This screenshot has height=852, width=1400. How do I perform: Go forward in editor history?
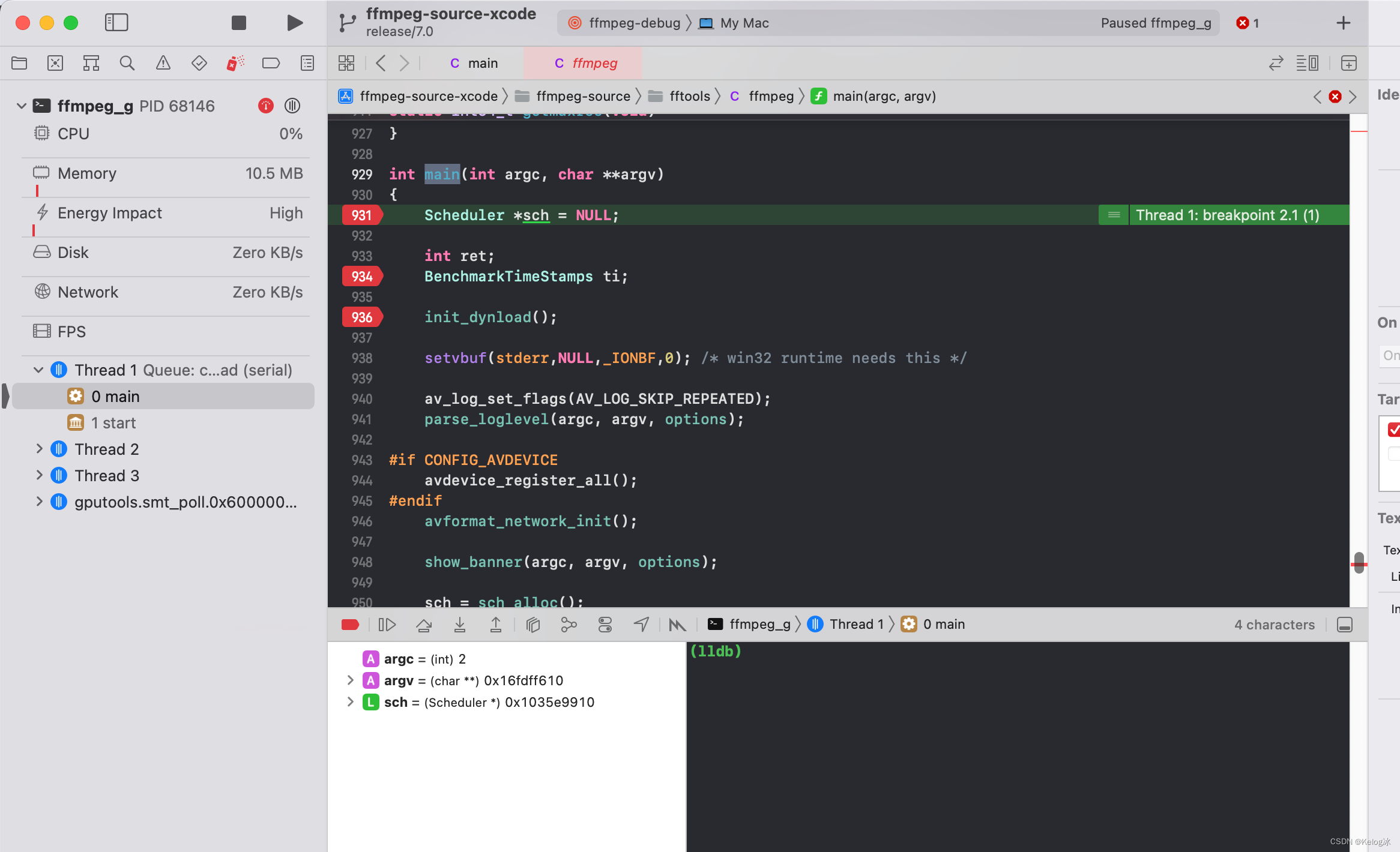[x=404, y=63]
